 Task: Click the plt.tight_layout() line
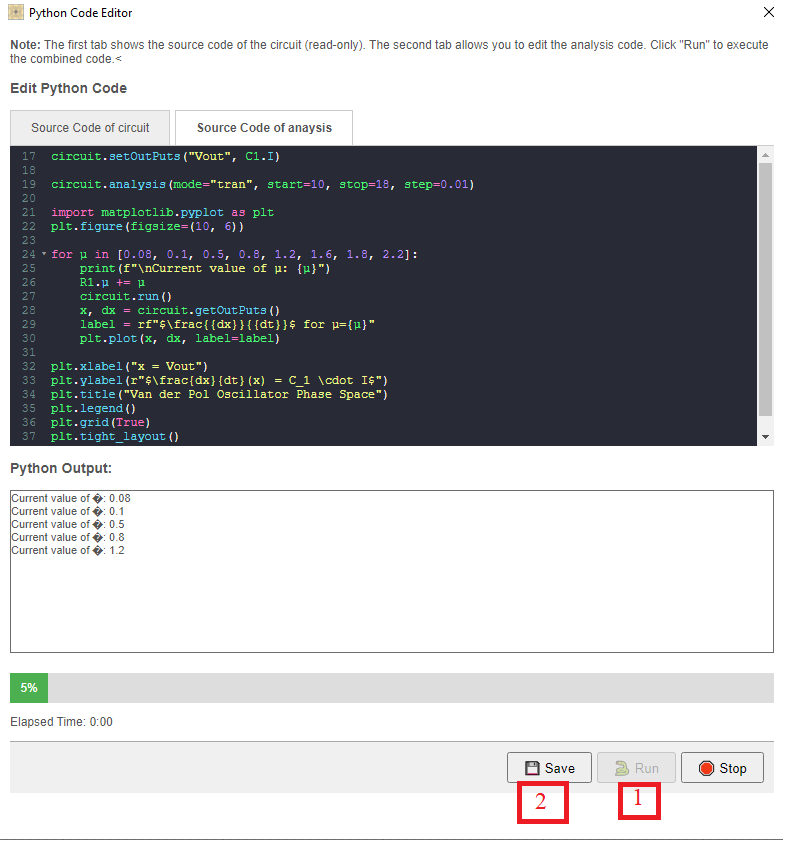pyautogui.click(x=115, y=436)
